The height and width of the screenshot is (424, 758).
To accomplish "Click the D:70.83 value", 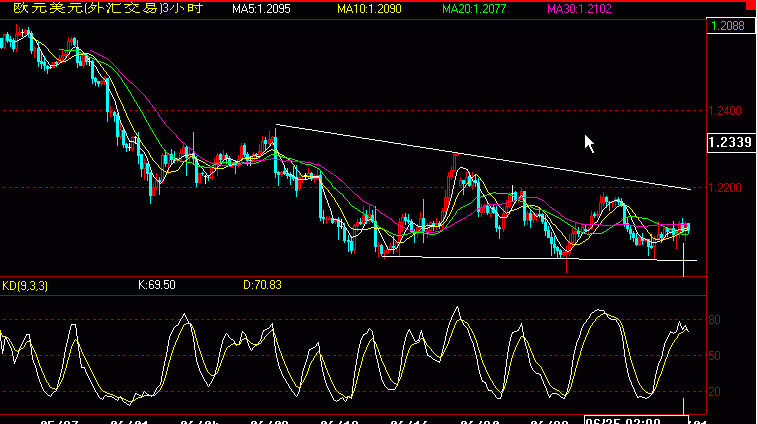I will click(262, 285).
